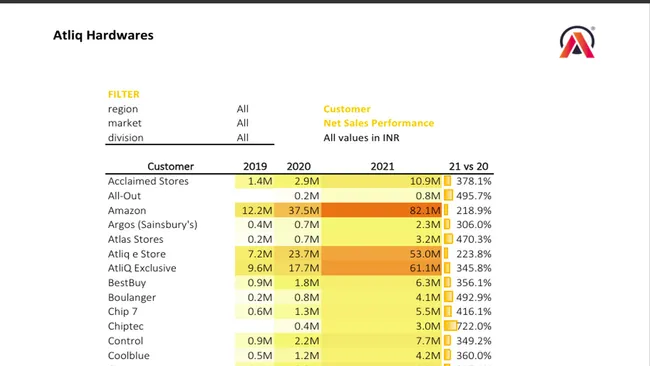The image size is (650, 366).
Task: Select the 2021 column header
Action: click(382, 167)
